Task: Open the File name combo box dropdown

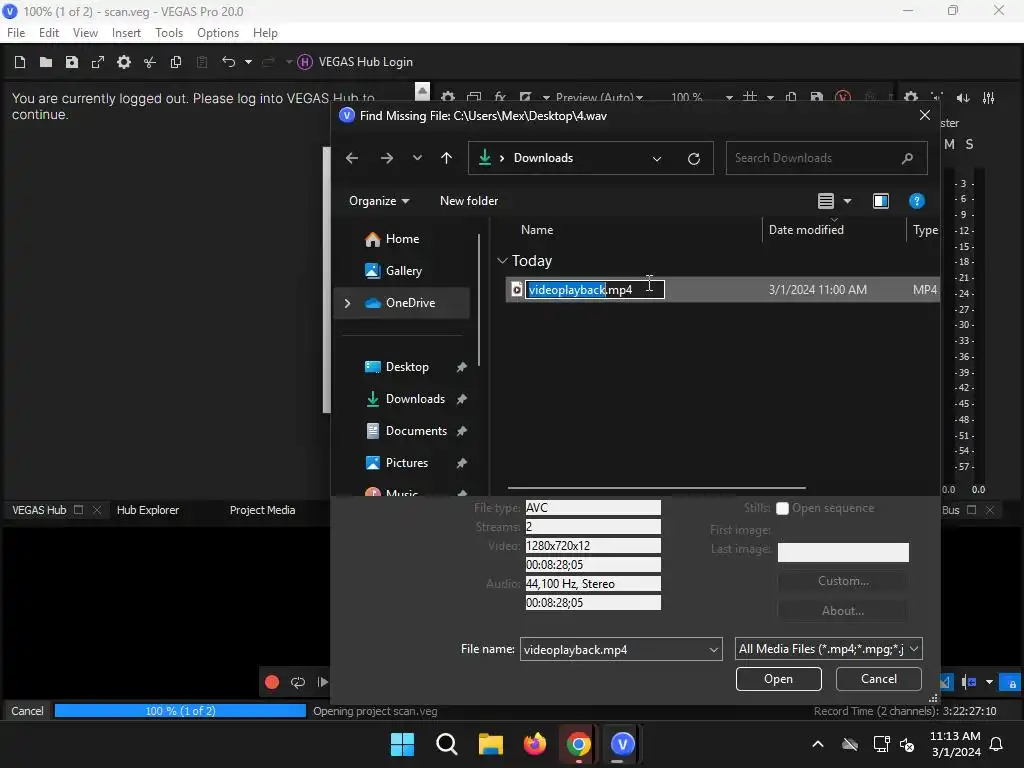Action: (714, 650)
